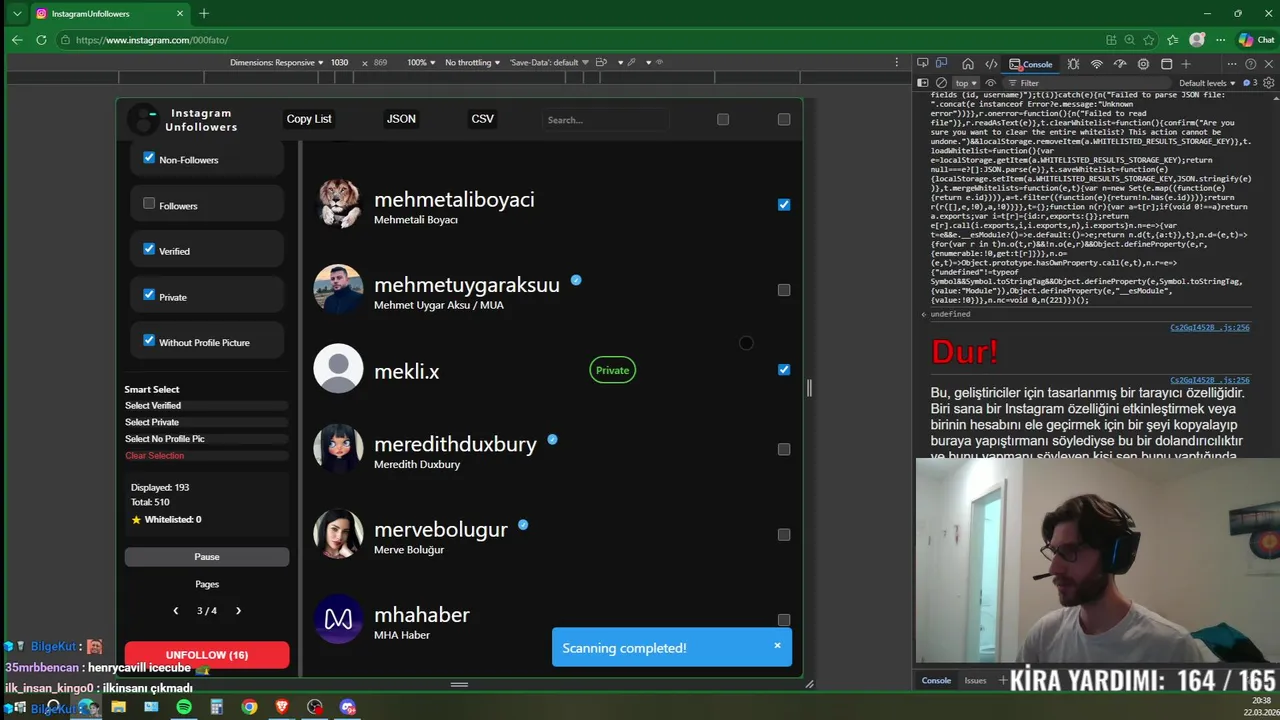The height and width of the screenshot is (720, 1280).
Task: Go to previous results page arrow
Action: (x=176, y=611)
